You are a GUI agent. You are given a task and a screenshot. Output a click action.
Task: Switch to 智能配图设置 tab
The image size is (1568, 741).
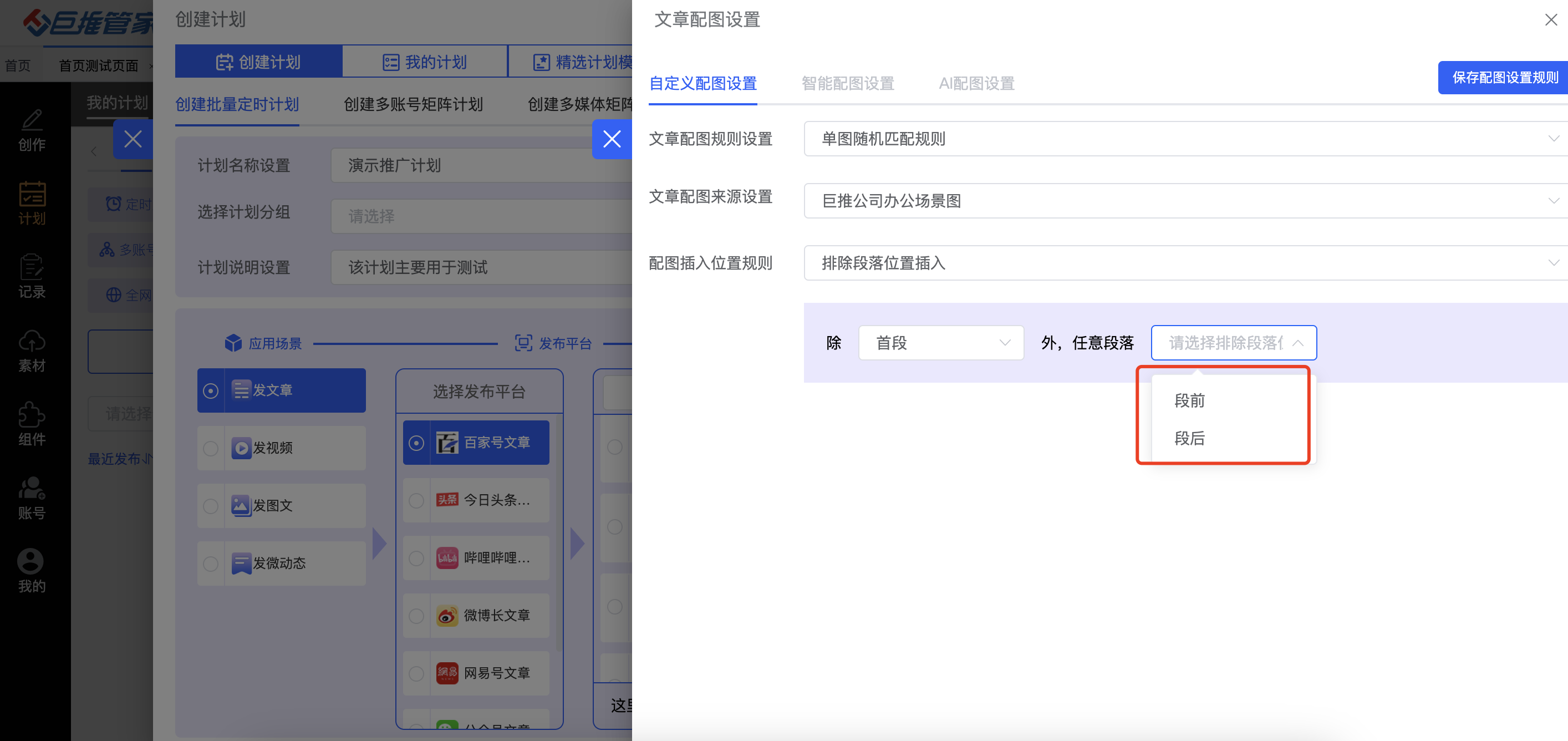click(x=847, y=83)
